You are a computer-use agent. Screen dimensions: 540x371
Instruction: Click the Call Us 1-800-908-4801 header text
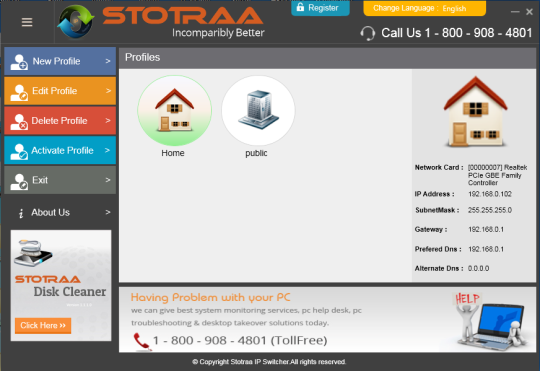[457, 33]
